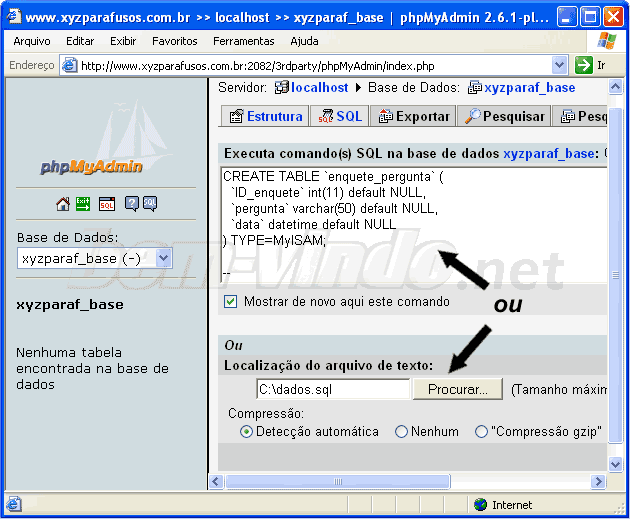This screenshot has width=630, height=519.
Task: Switch to the Estrutura tab
Action: tap(265, 116)
